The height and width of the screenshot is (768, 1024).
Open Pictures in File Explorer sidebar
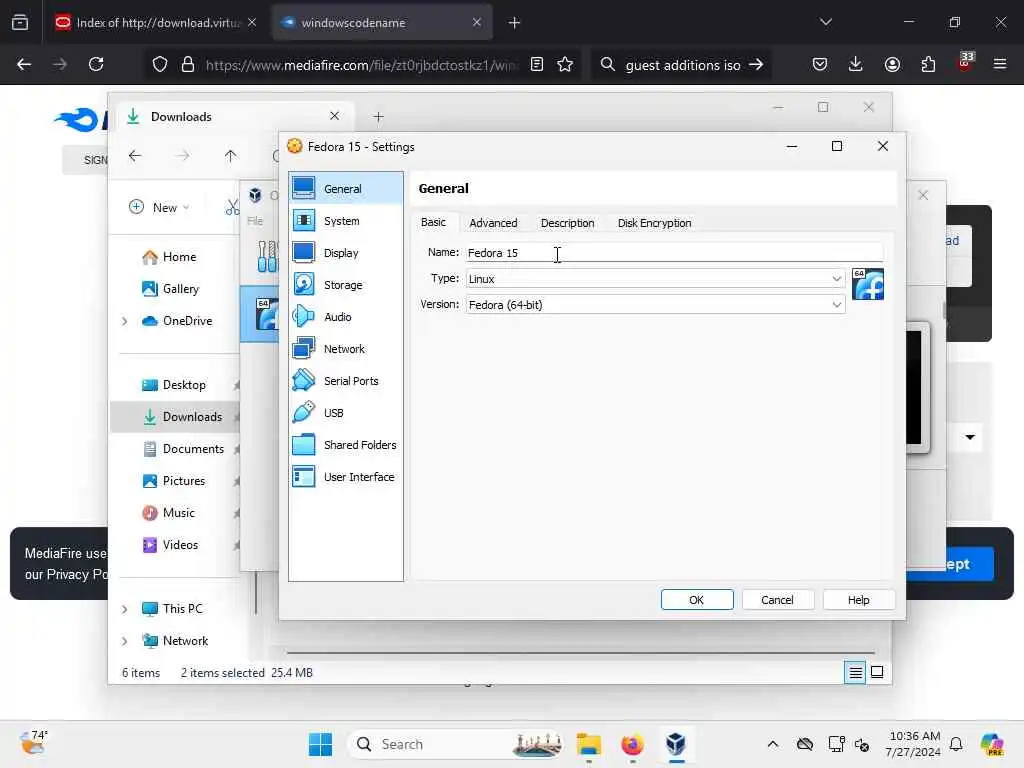(x=174, y=481)
